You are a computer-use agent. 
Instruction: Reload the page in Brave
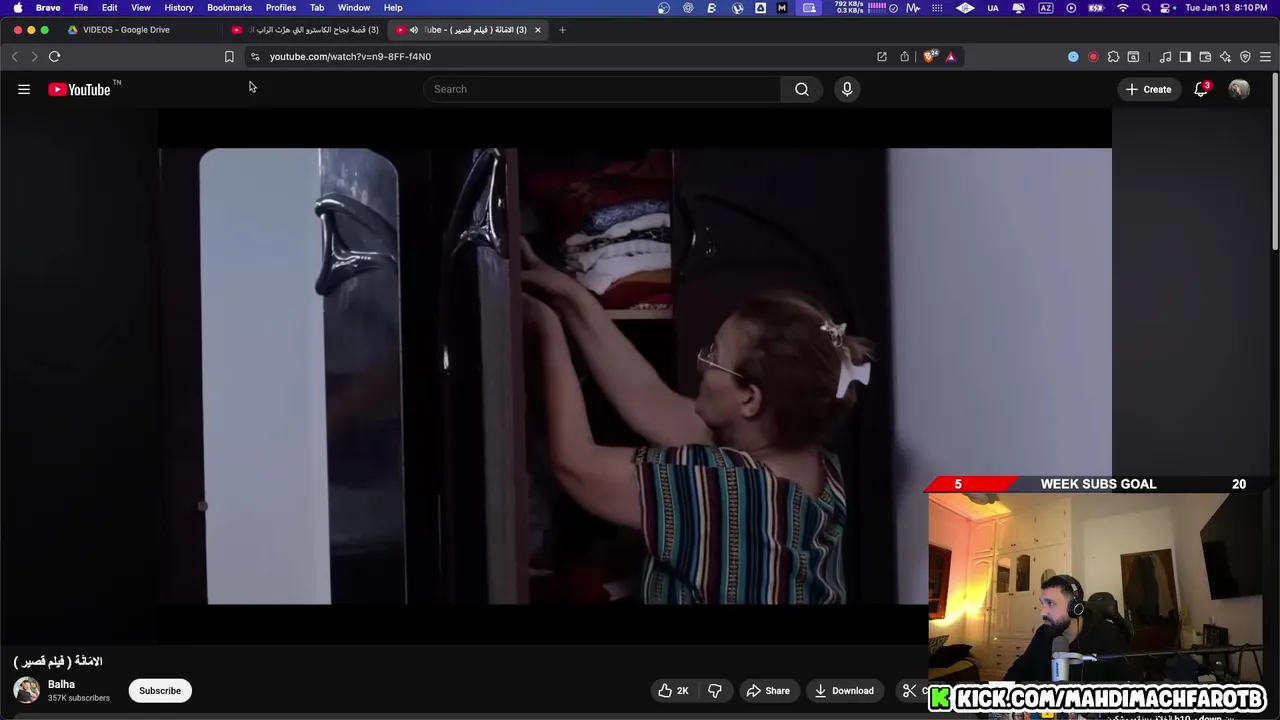tap(55, 57)
